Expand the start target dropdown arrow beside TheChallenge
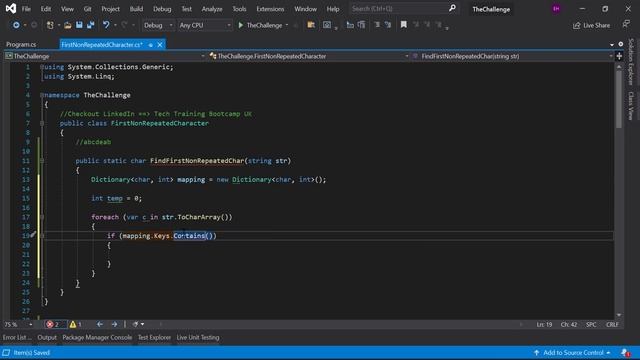The image size is (640, 360). point(287,25)
